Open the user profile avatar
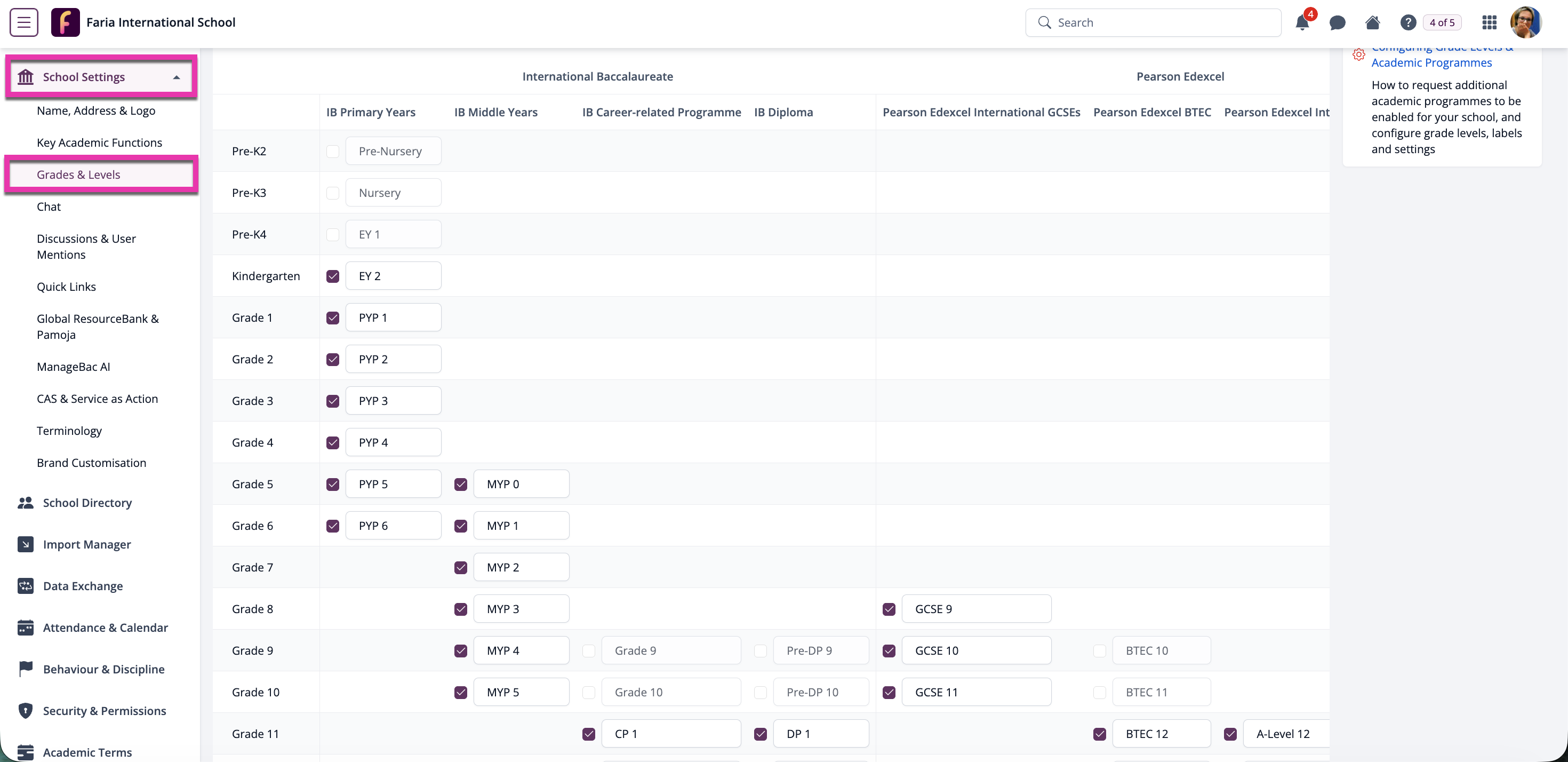Viewport: 1568px width, 762px height. coord(1526,22)
